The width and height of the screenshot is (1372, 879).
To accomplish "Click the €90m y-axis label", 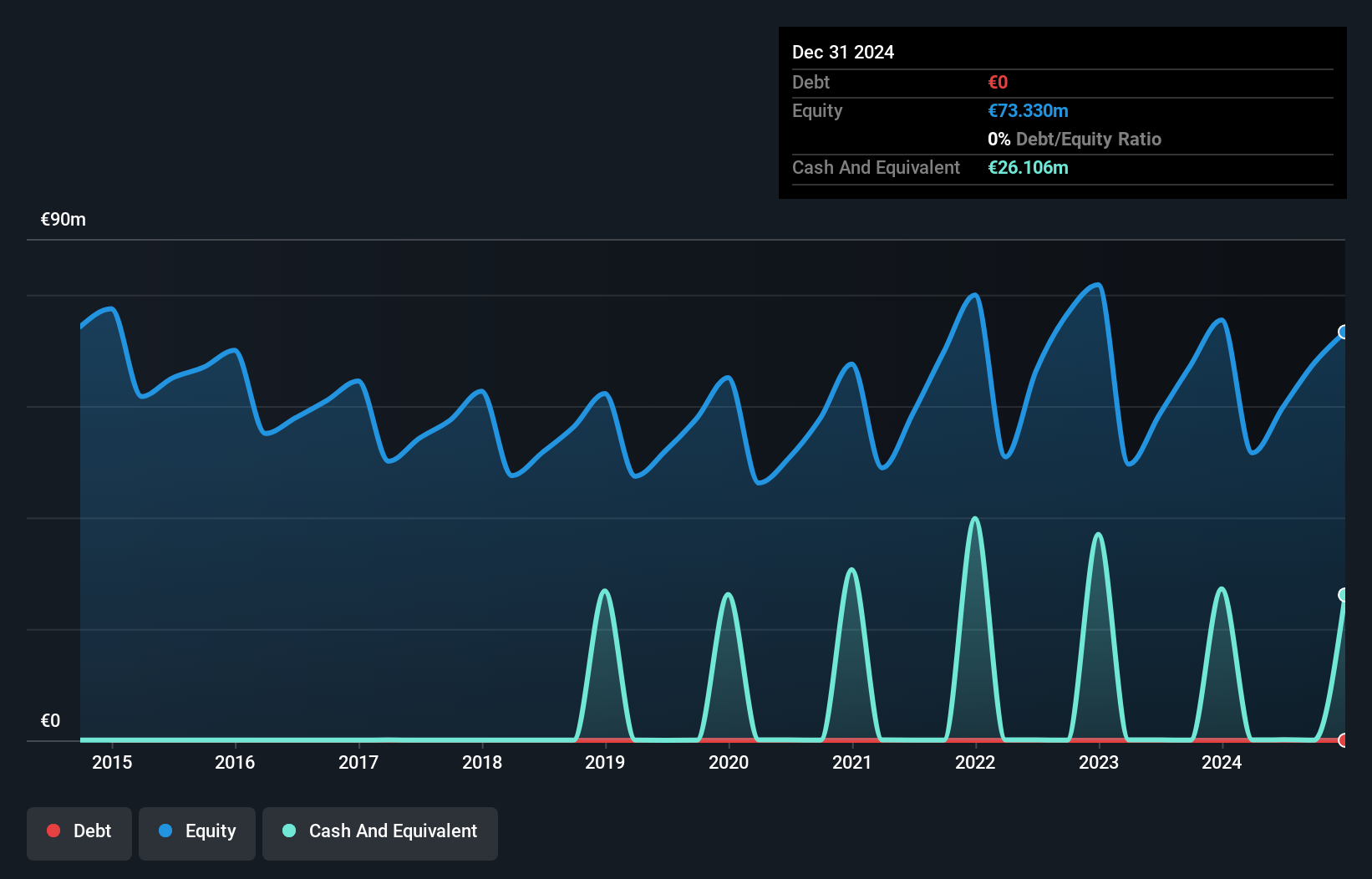I will click(x=64, y=220).
